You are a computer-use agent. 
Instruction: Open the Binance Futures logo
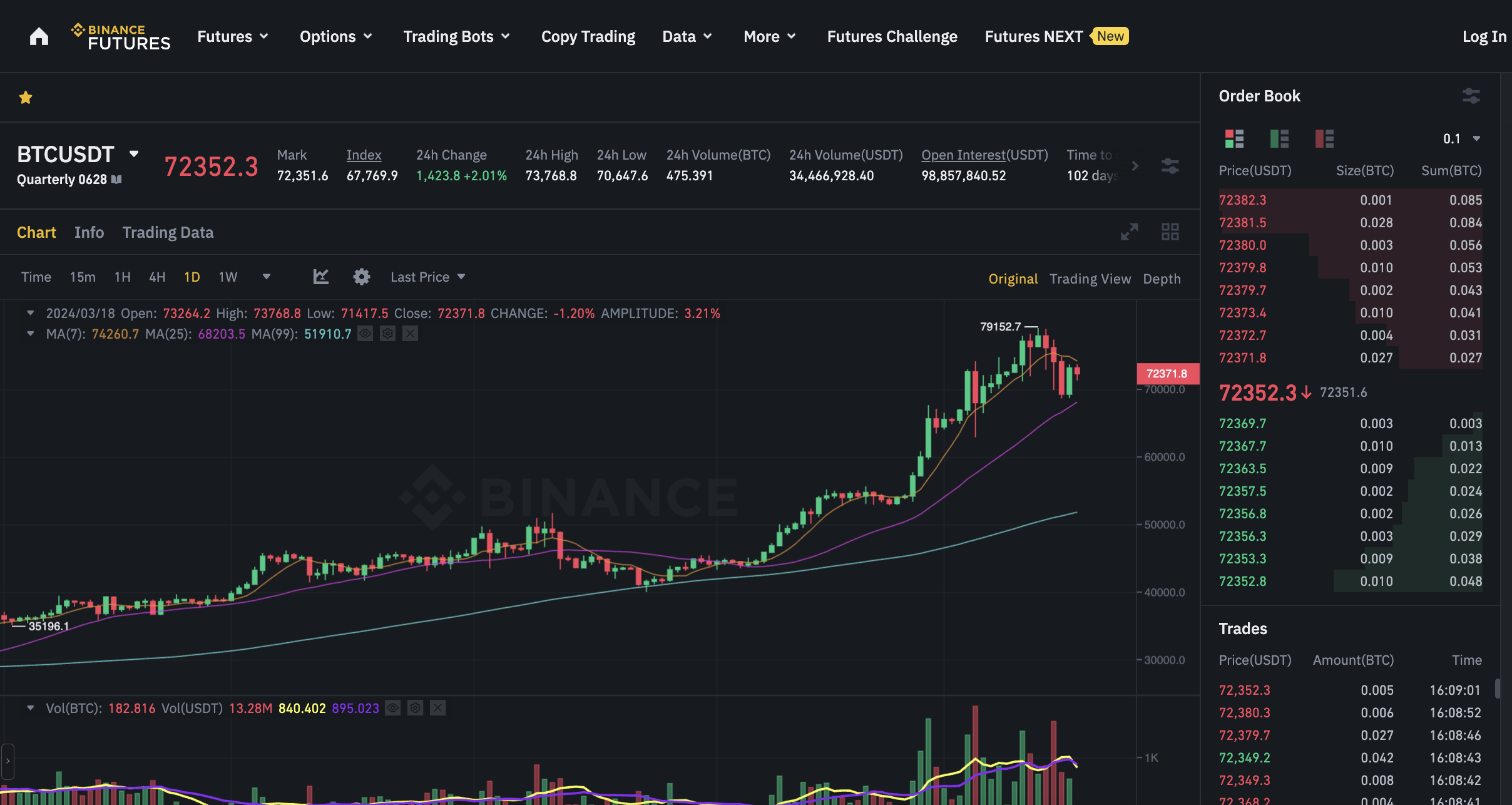[x=120, y=36]
